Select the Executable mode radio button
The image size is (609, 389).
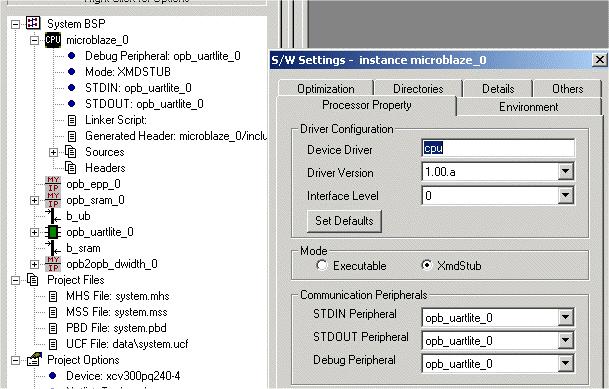click(322, 265)
